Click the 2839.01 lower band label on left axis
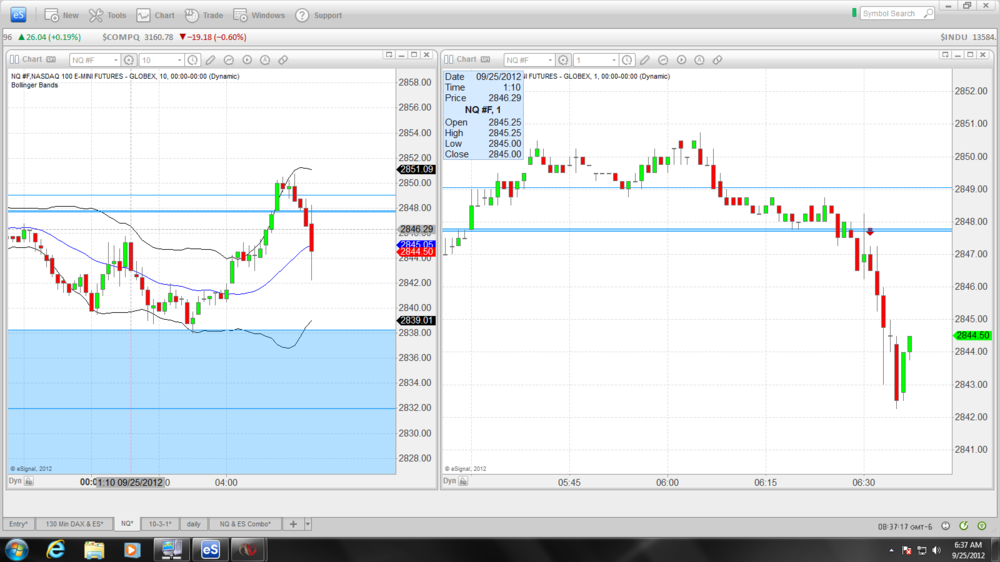1000x562 pixels. tap(416, 320)
